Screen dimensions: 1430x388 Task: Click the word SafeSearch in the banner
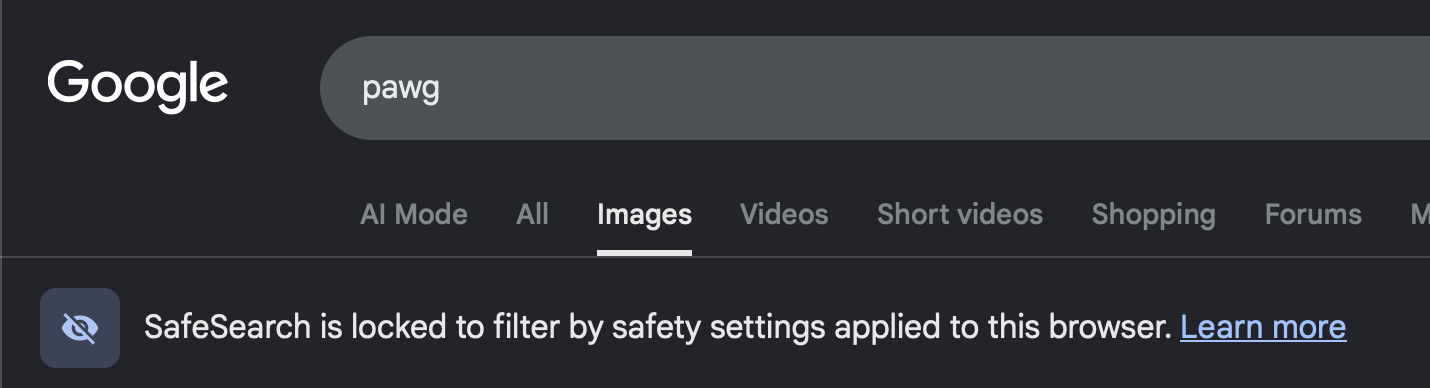[228, 327]
